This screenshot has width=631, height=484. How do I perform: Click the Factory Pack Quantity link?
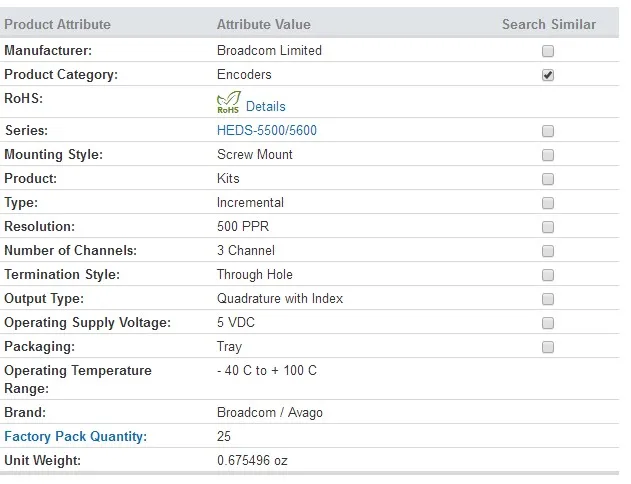point(76,437)
